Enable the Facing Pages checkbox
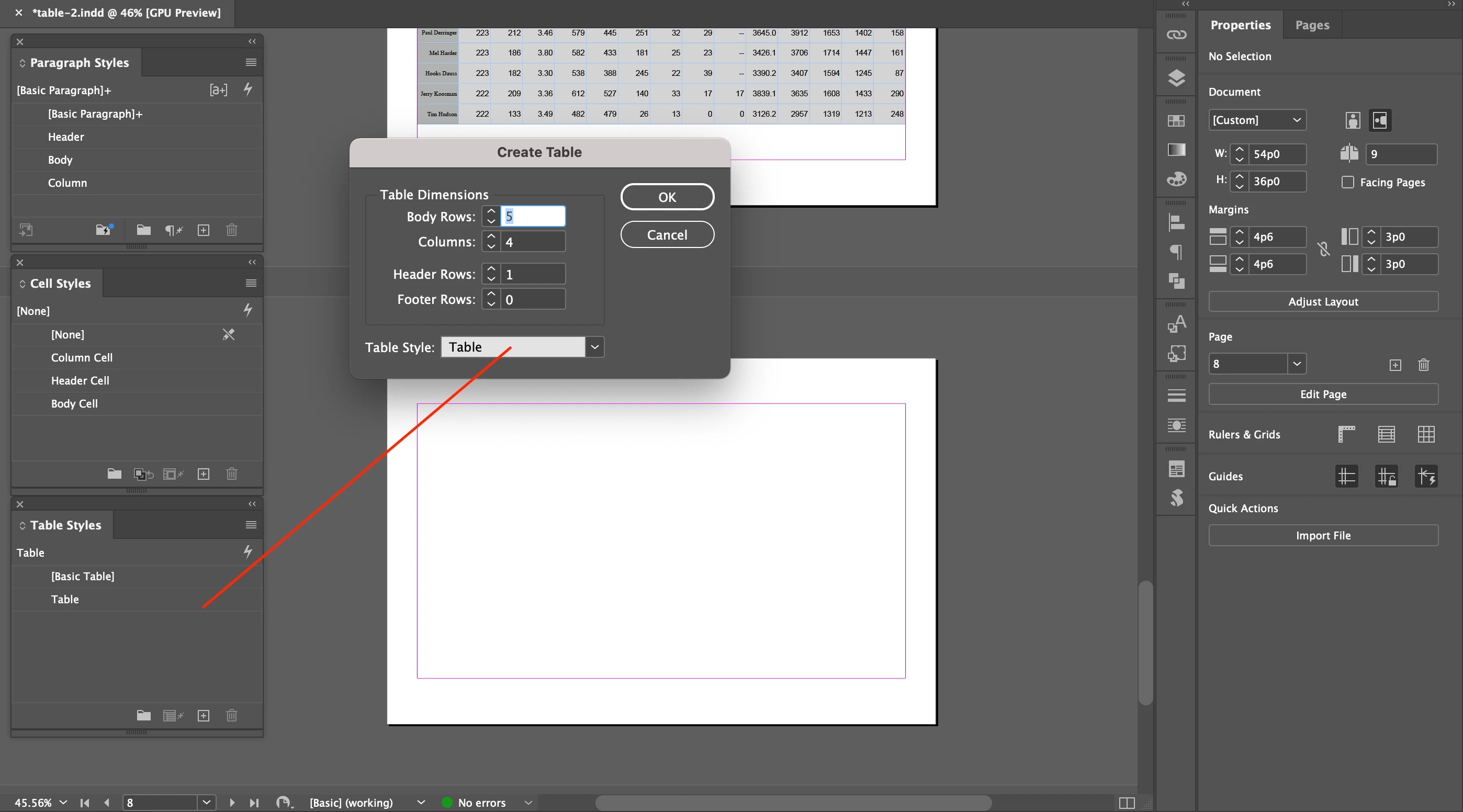 click(1347, 182)
